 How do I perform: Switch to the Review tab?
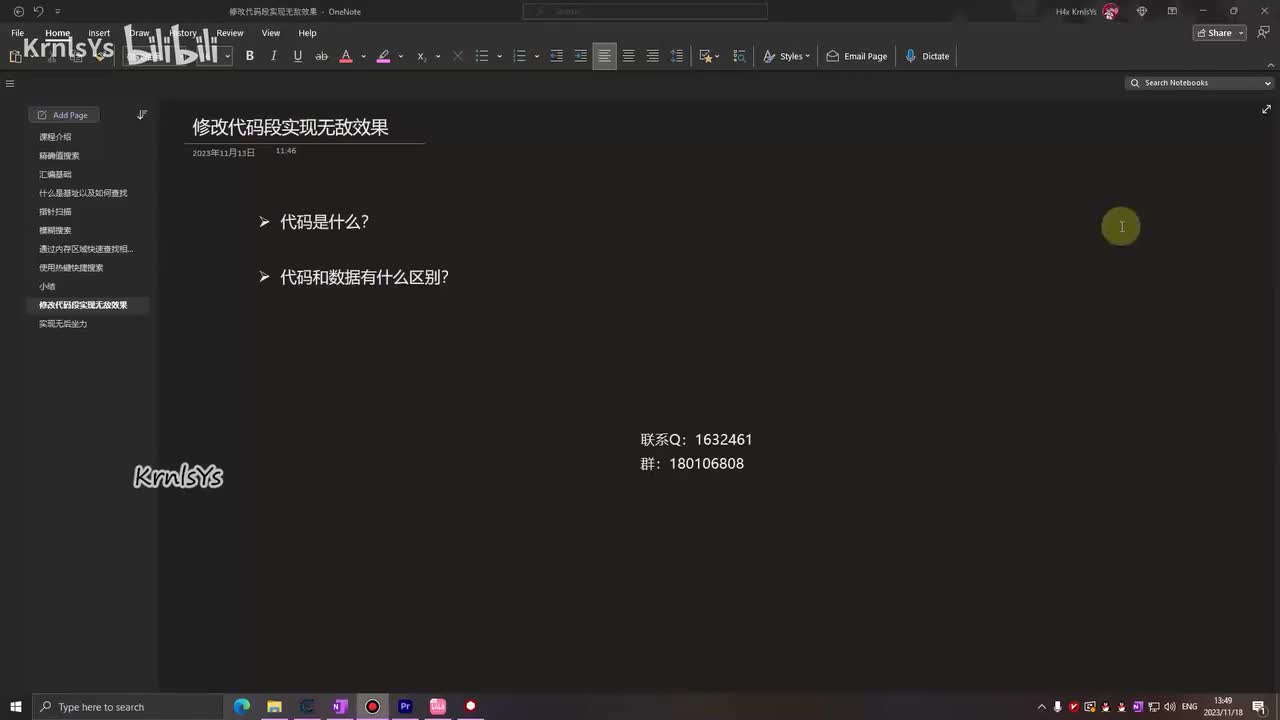point(230,33)
